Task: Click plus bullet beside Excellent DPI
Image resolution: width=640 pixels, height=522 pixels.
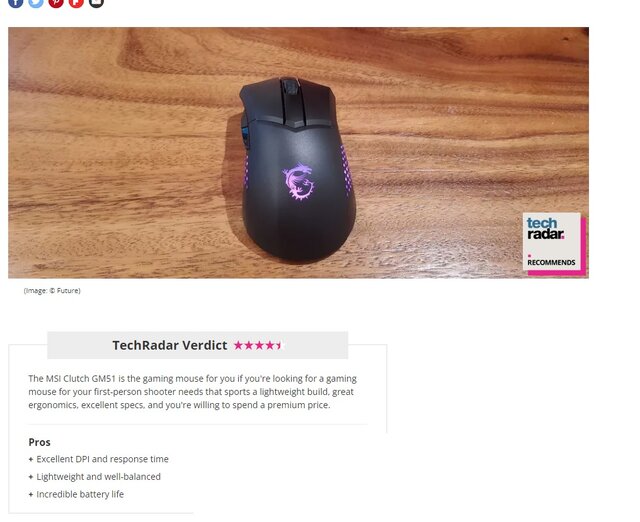Action: pyautogui.click(x=31, y=459)
